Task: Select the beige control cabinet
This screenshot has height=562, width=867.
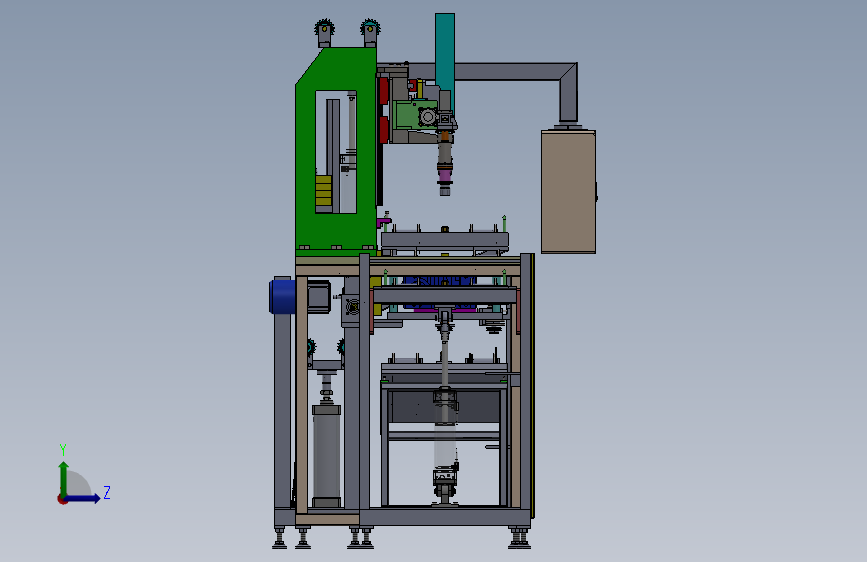Action: point(568,192)
